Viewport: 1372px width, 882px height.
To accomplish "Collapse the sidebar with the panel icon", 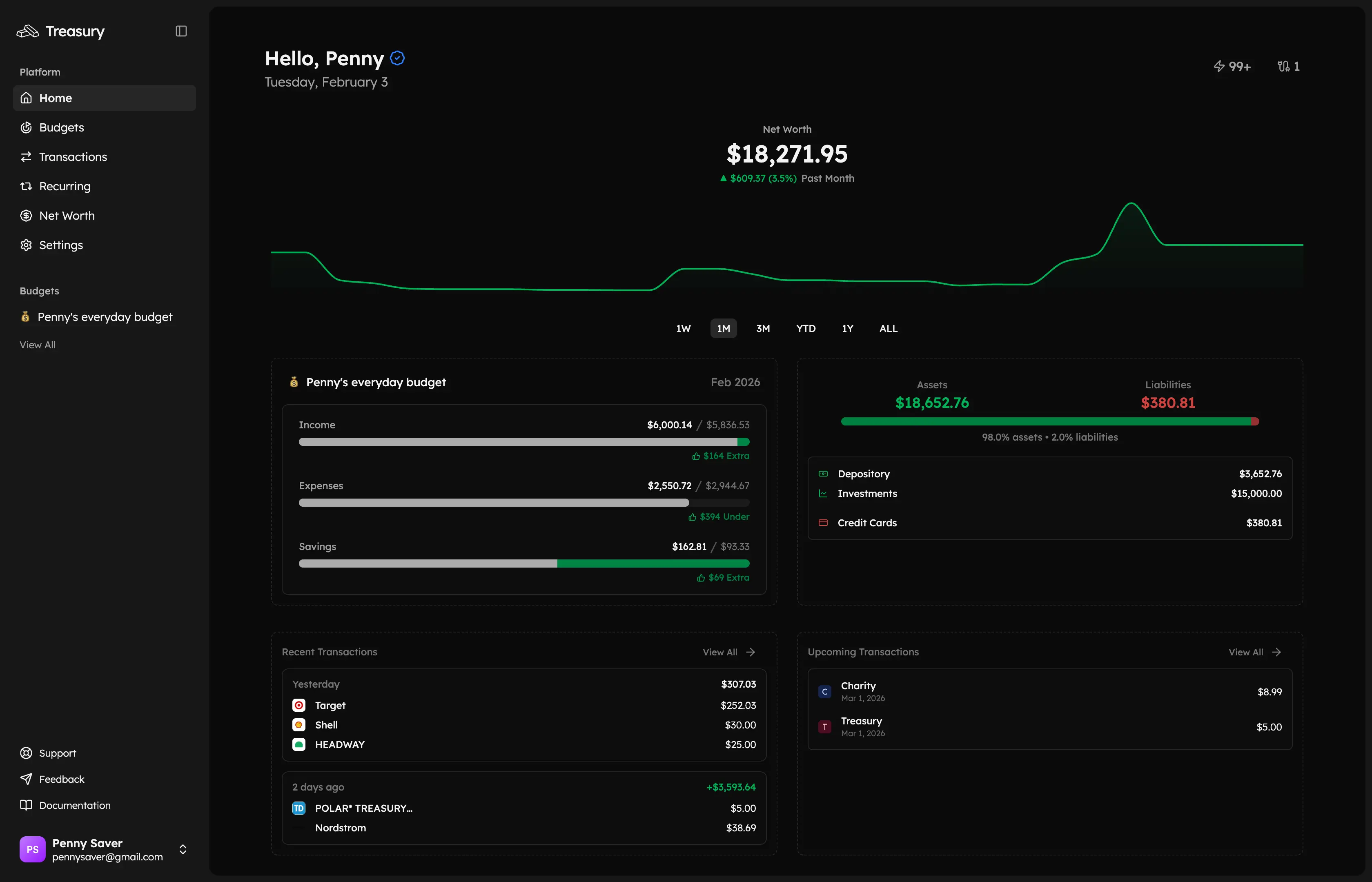I will tap(181, 31).
